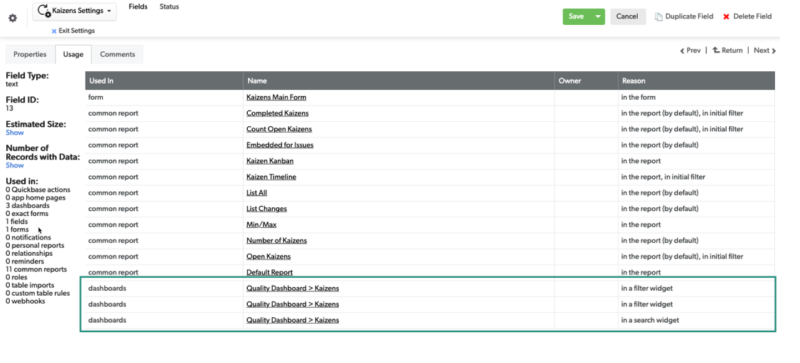Click the Next right chevron icon
The image size is (800, 363).
[x=774, y=51]
